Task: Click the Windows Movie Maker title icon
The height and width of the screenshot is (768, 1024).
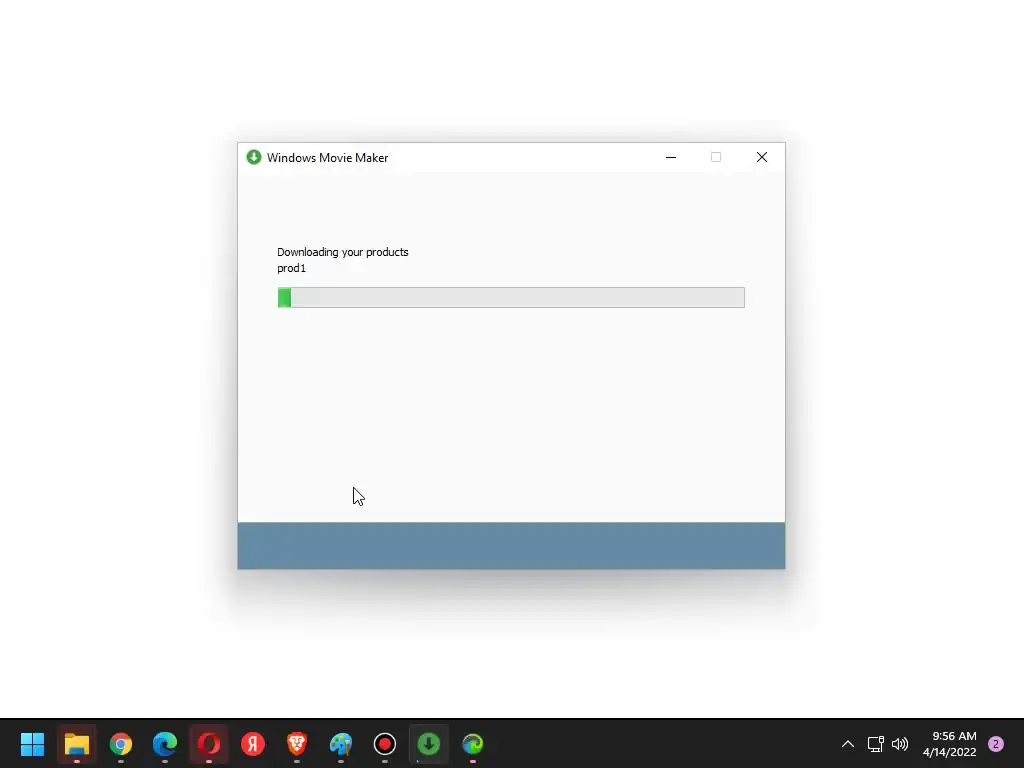Action: point(253,157)
